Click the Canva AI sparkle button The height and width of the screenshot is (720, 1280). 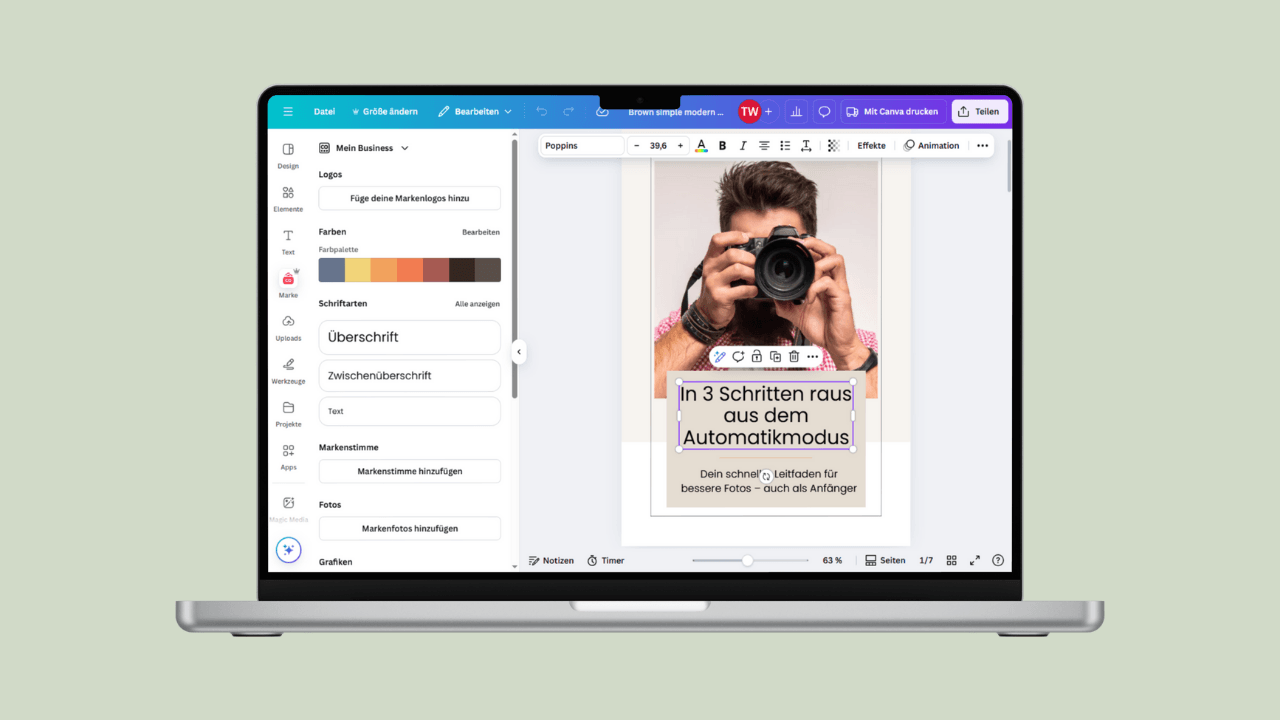[x=288, y=550]
